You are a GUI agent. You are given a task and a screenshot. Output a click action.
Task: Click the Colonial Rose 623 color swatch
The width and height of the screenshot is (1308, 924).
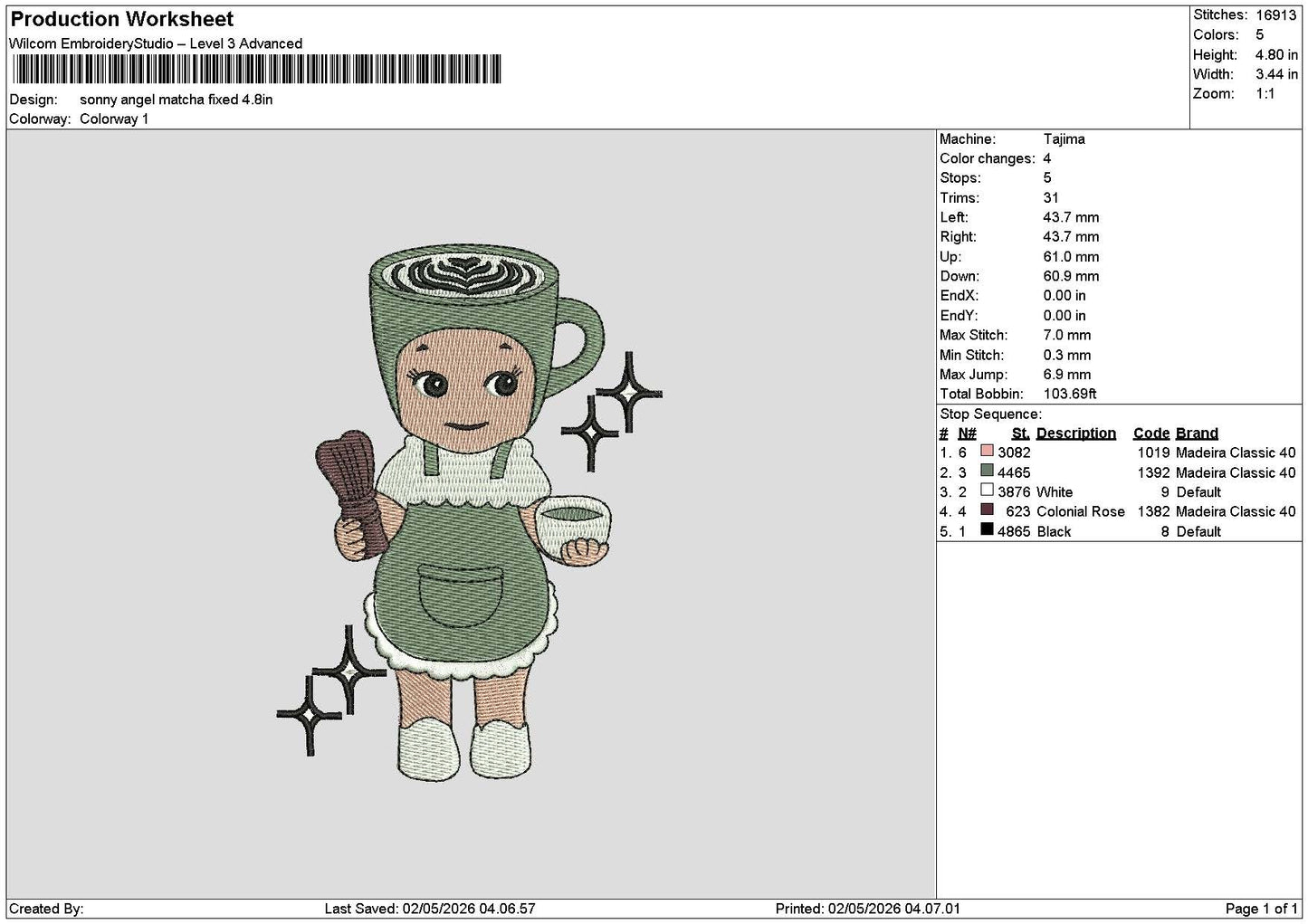click(987, 511)
